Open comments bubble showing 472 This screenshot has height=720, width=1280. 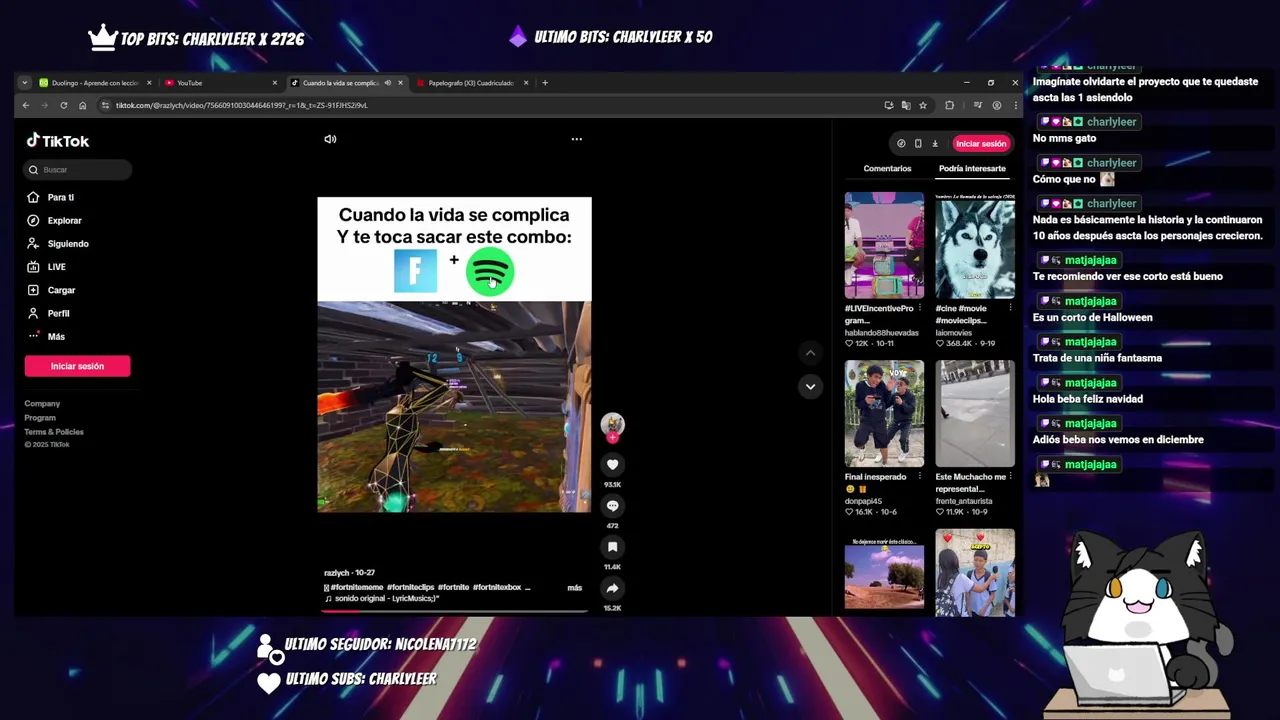click(612, 505)
